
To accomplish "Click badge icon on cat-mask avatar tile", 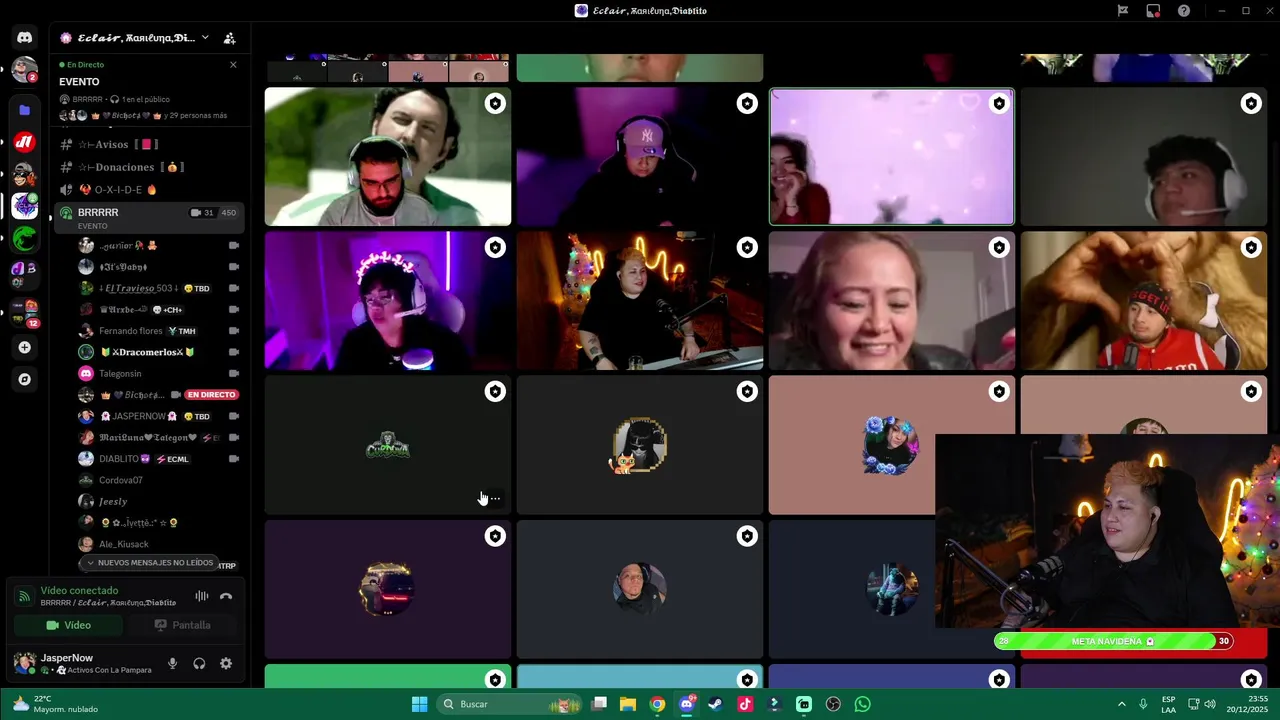I will point(747,391).
